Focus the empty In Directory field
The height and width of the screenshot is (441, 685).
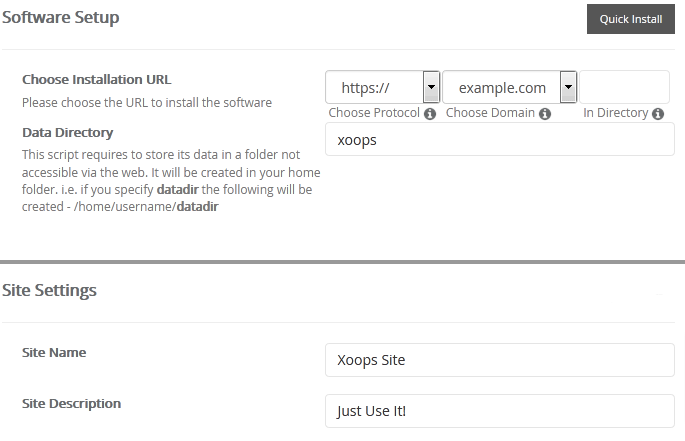click(624, 87)
